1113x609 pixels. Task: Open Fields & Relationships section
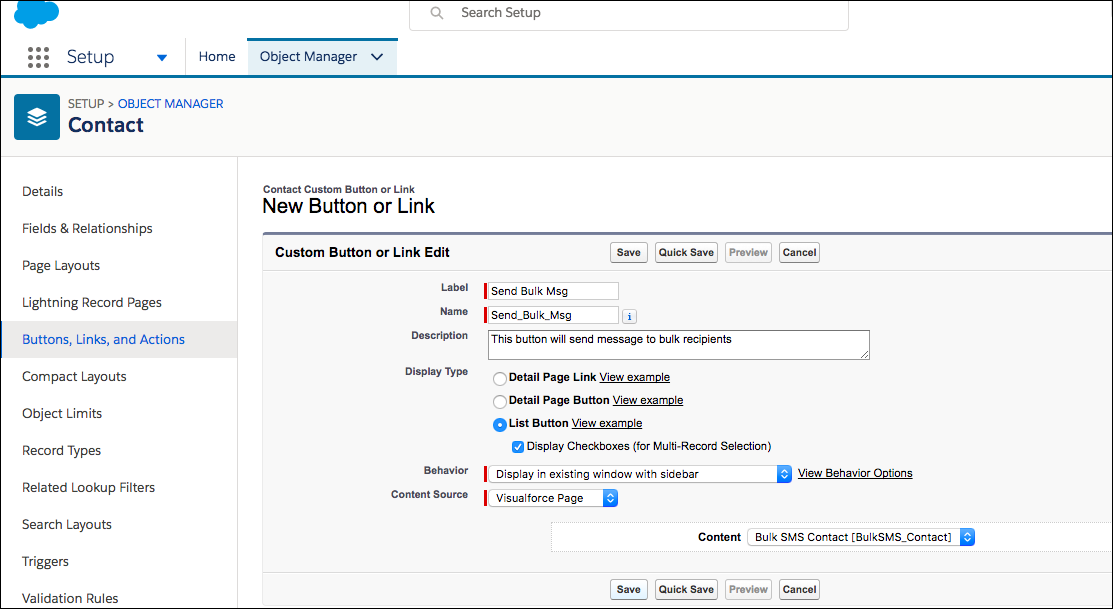tap(87, 229)
